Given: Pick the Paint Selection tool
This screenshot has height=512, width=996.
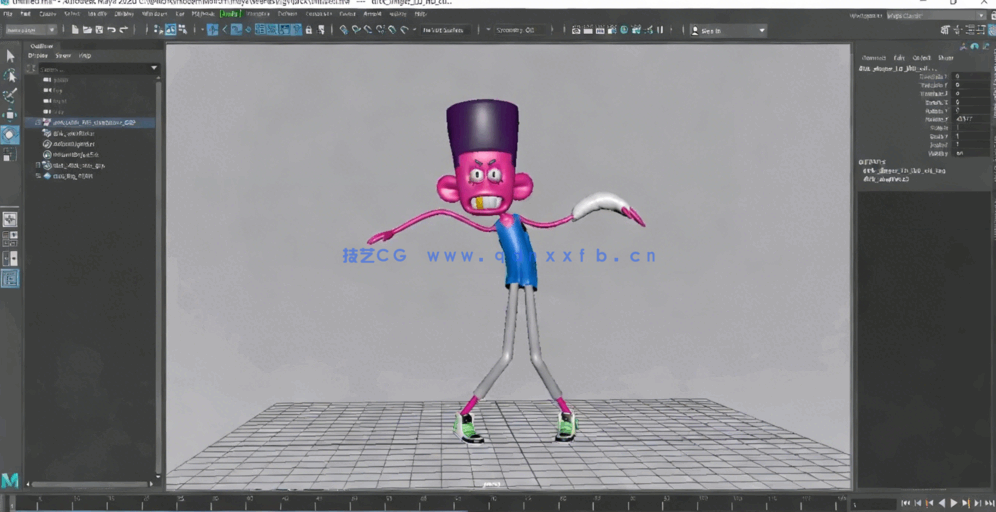Looking at the screenshot, I should click(x=10, y=96).
